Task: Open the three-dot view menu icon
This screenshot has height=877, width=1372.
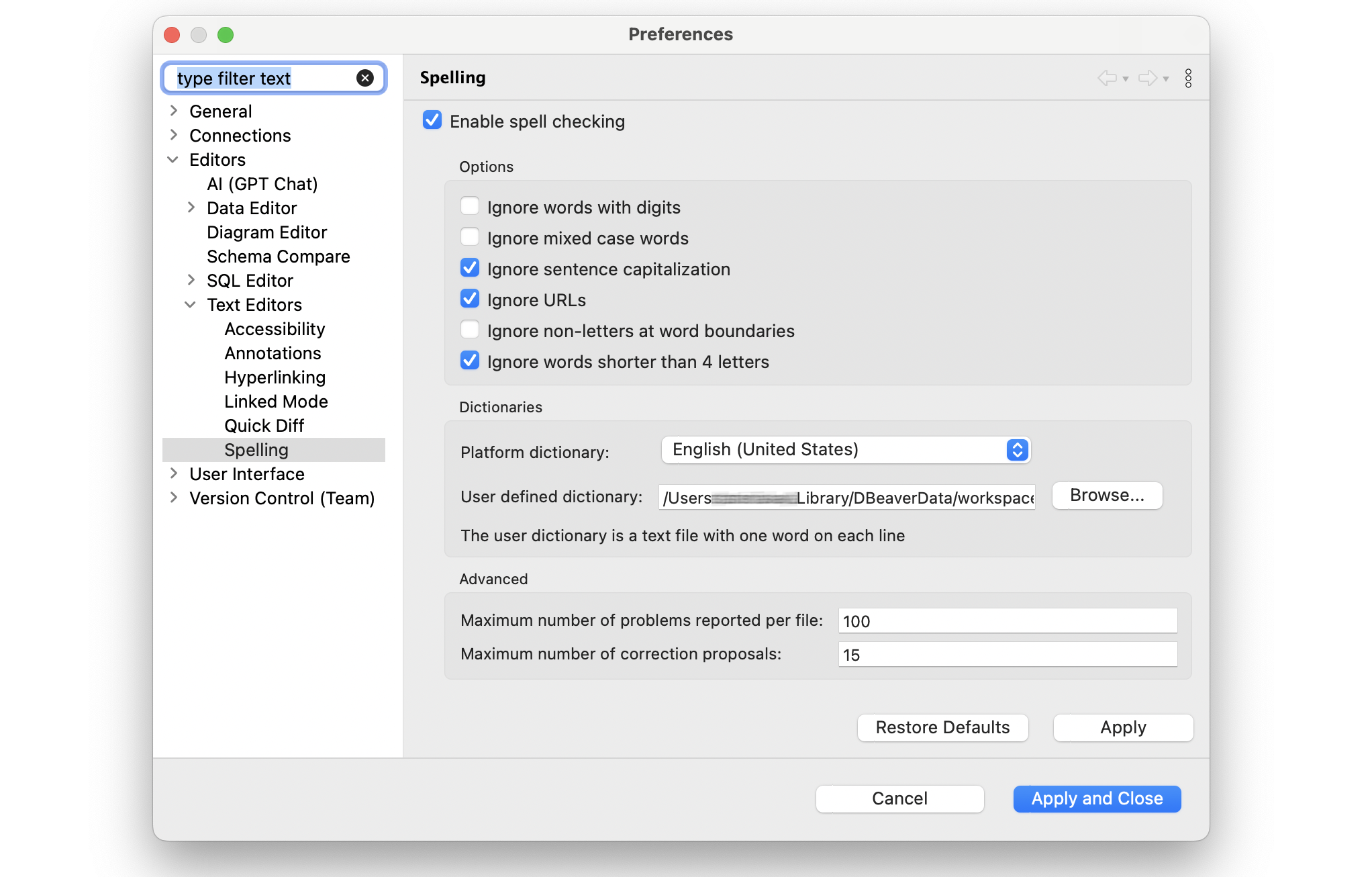Action: point(1188,78)
